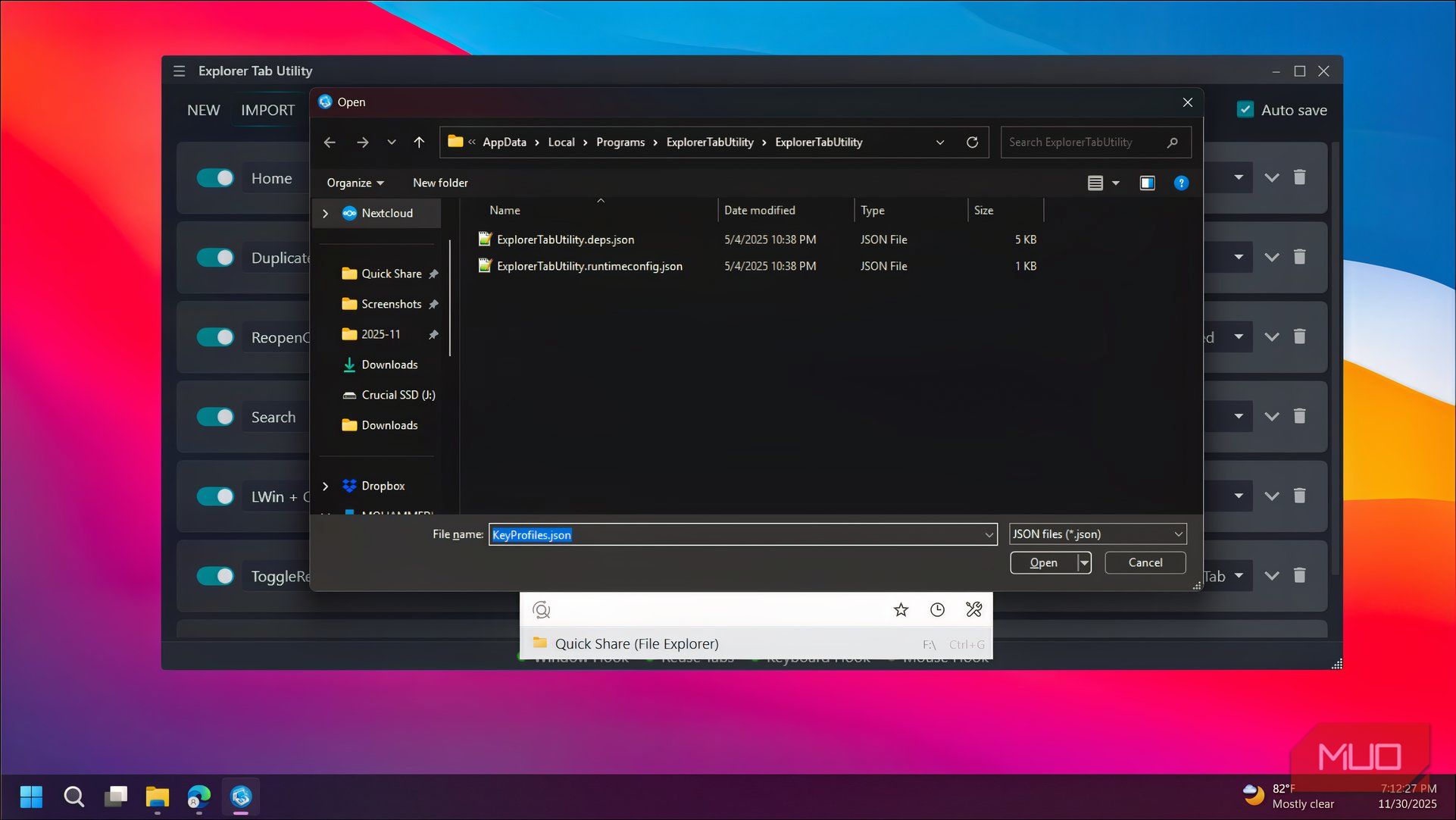The width and height of the screenshot is (1456, 820).
Task: Toggle the preview pane icon
Action: coord(1147,183)
